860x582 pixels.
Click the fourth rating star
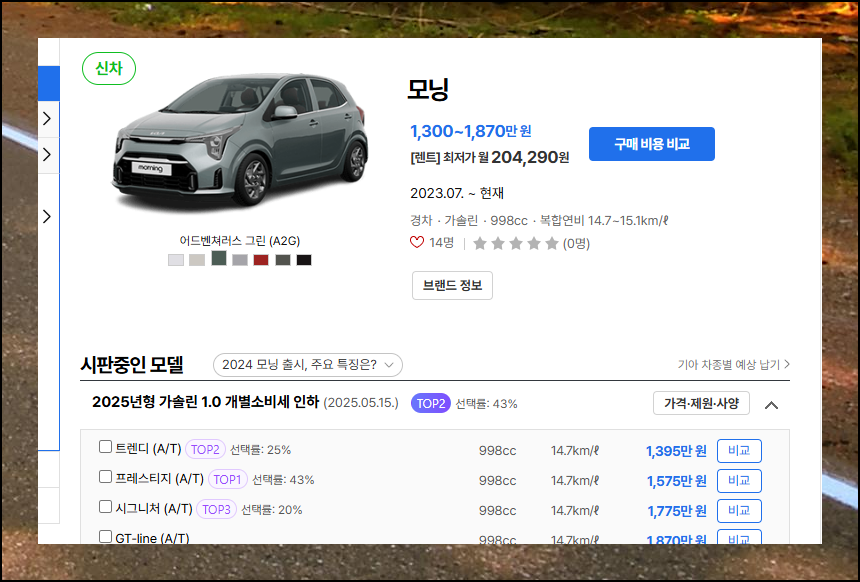pyautogui.click(x=534, y=243)
